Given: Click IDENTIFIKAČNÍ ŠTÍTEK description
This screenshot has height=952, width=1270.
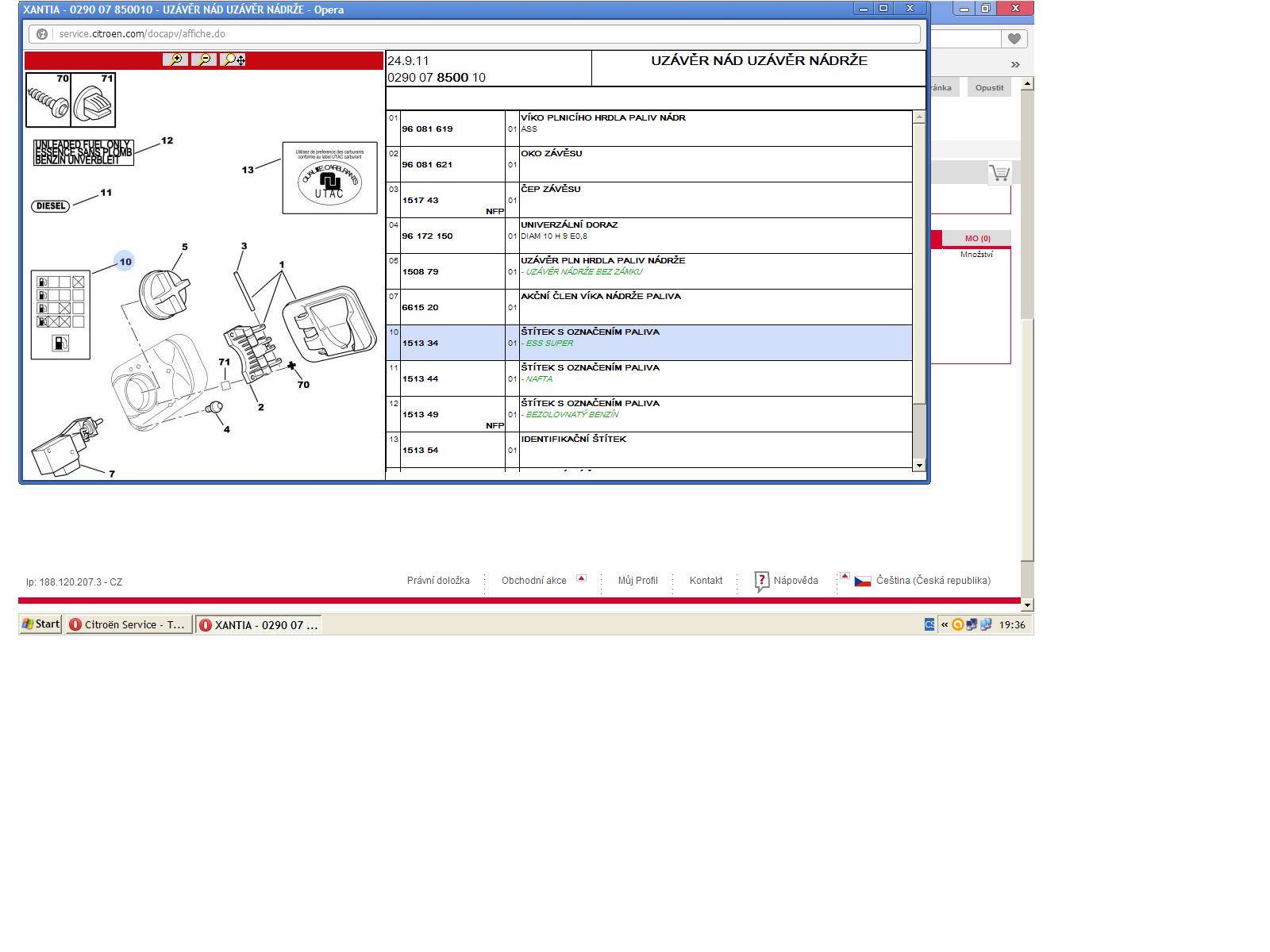Looking at the screenshot, I should pyautogui.click(x=573, y=439).
